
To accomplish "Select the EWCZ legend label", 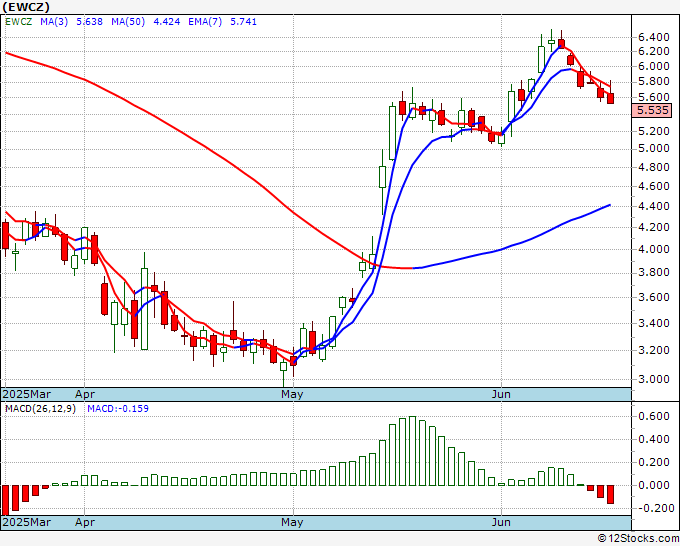I will [x=19, y=22].
